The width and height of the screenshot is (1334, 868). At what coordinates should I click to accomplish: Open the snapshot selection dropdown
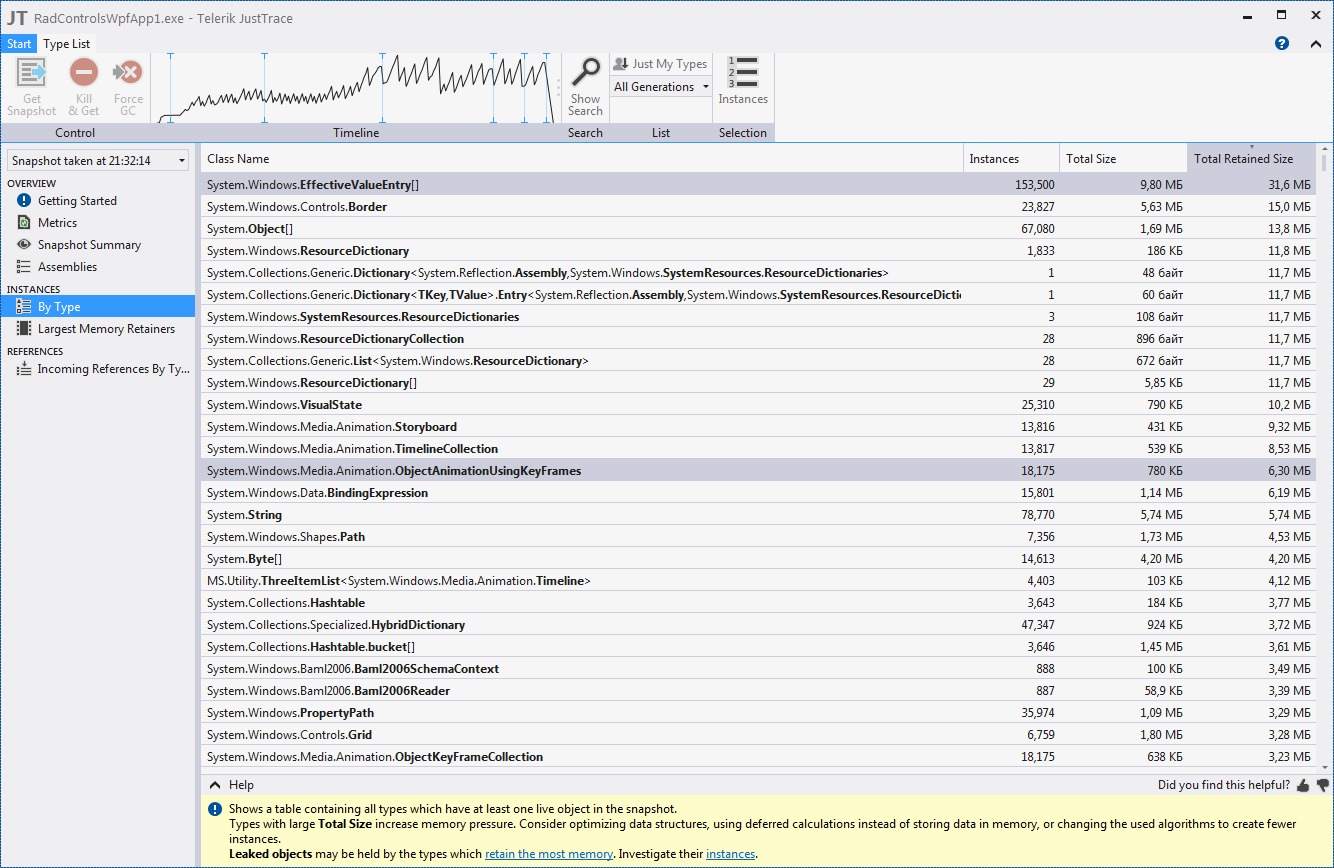point(97,160)
